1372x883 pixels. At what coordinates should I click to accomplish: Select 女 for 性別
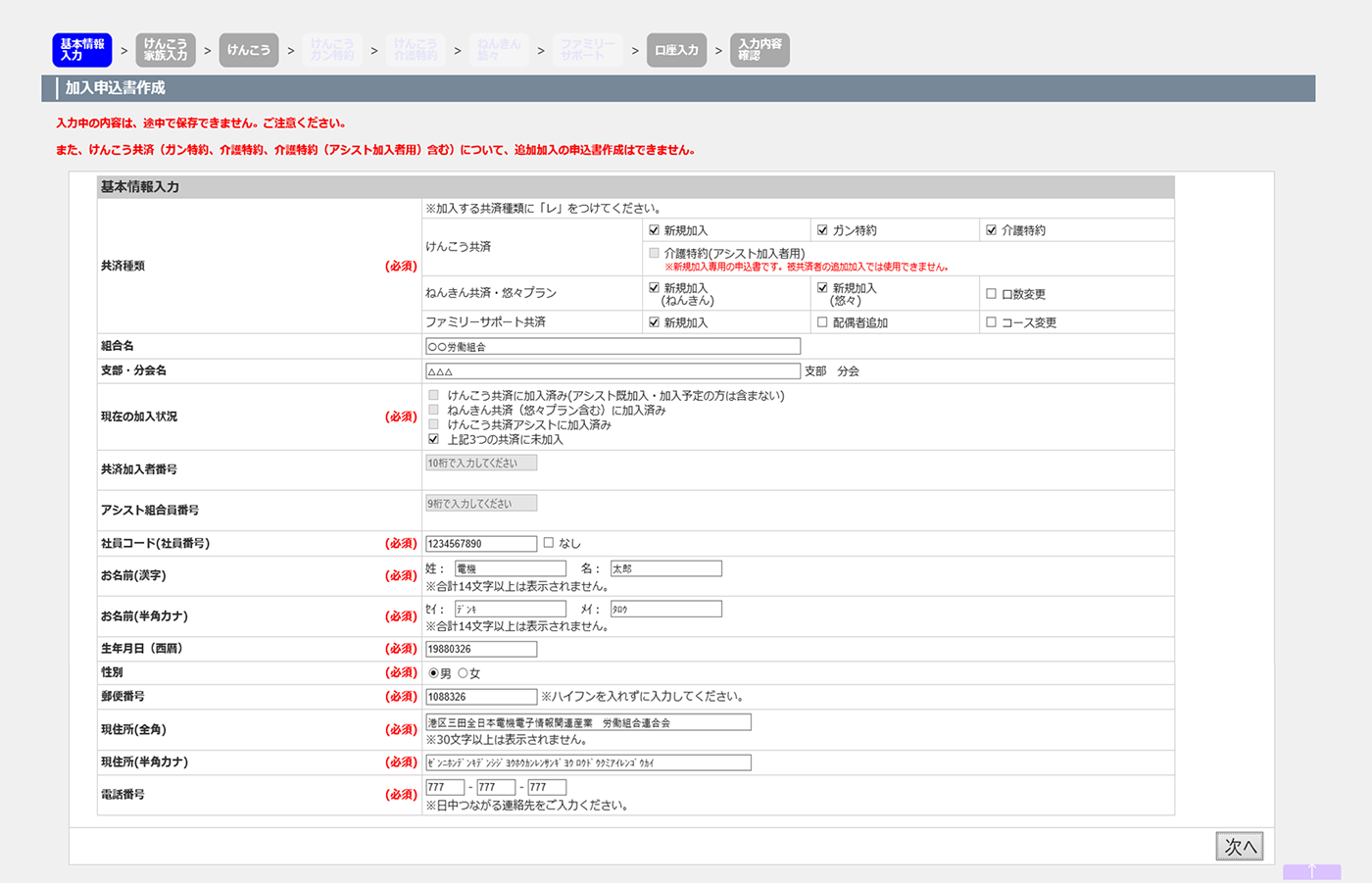pyautogui.click(x=463, y=673)
